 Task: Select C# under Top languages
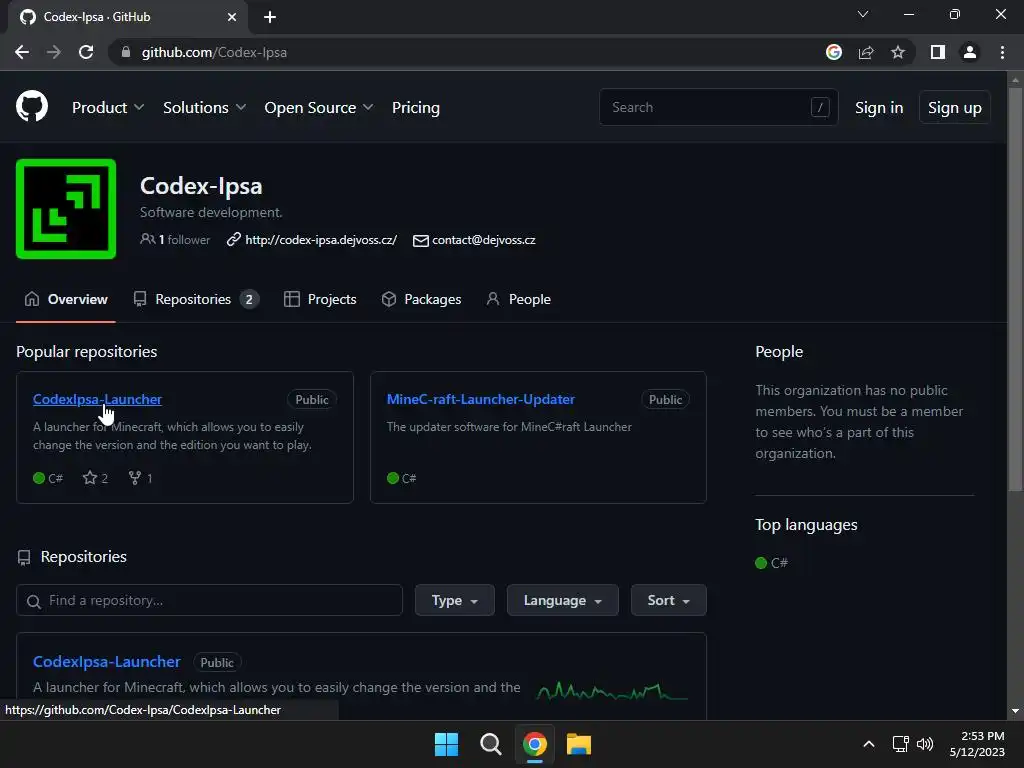771,563
